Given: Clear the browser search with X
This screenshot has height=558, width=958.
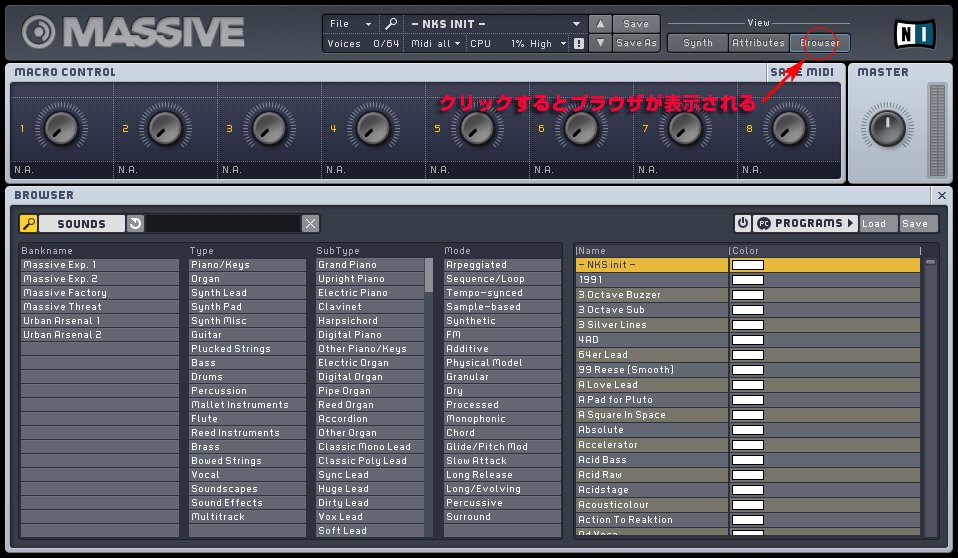Looking at the screenshot, I should (310, 224).
